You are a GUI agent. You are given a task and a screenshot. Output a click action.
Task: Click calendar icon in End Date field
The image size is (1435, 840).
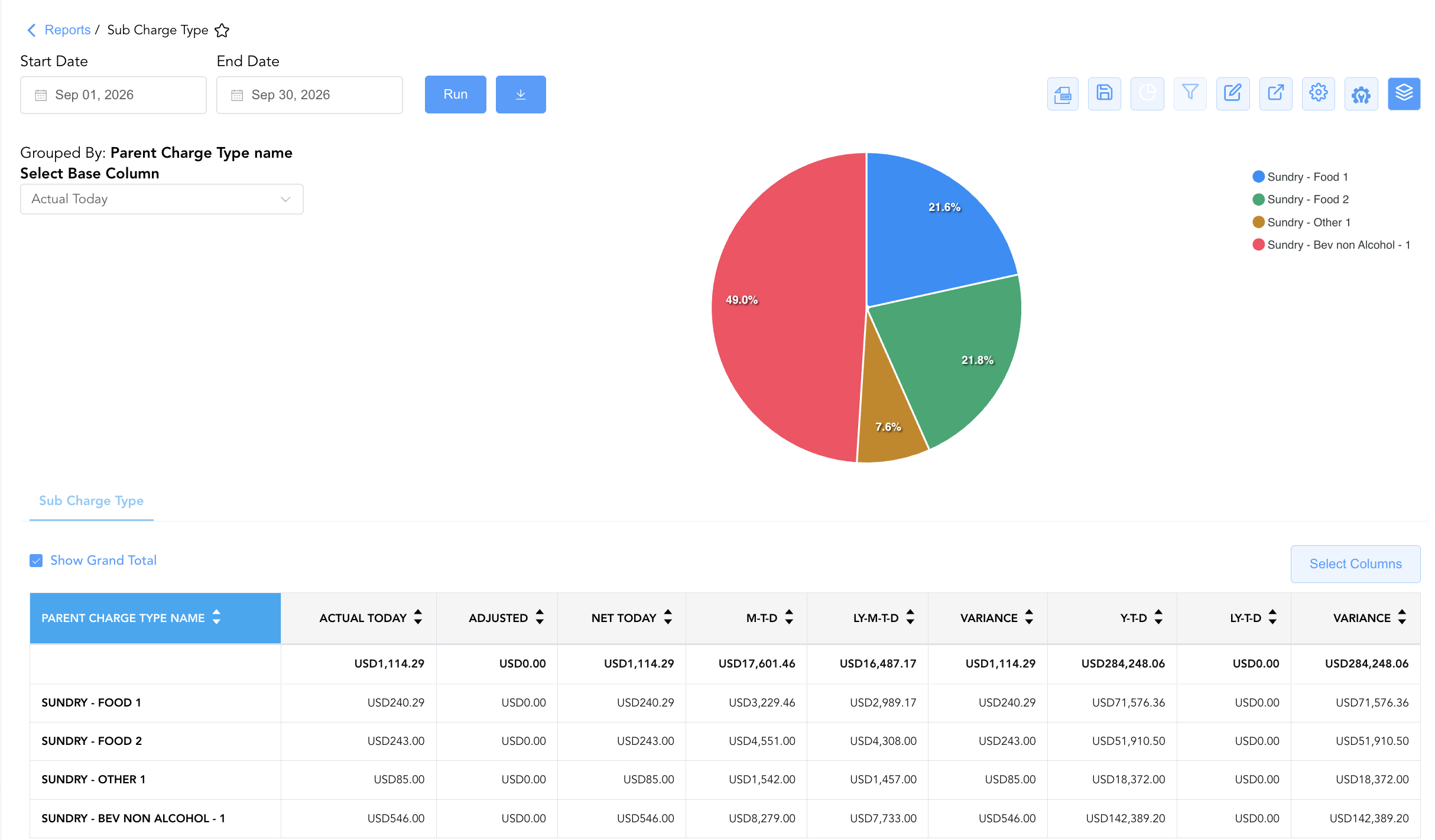tap(237, 95)
